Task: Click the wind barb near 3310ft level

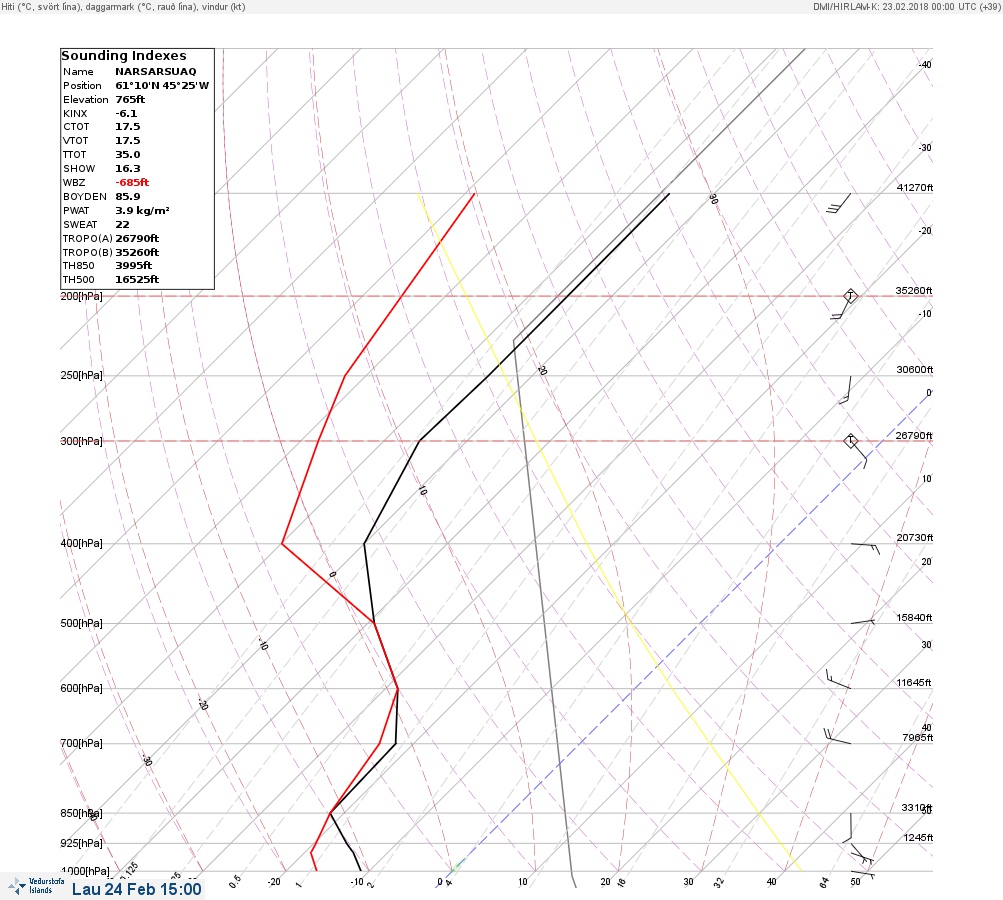Action: (x=847, y=828)
